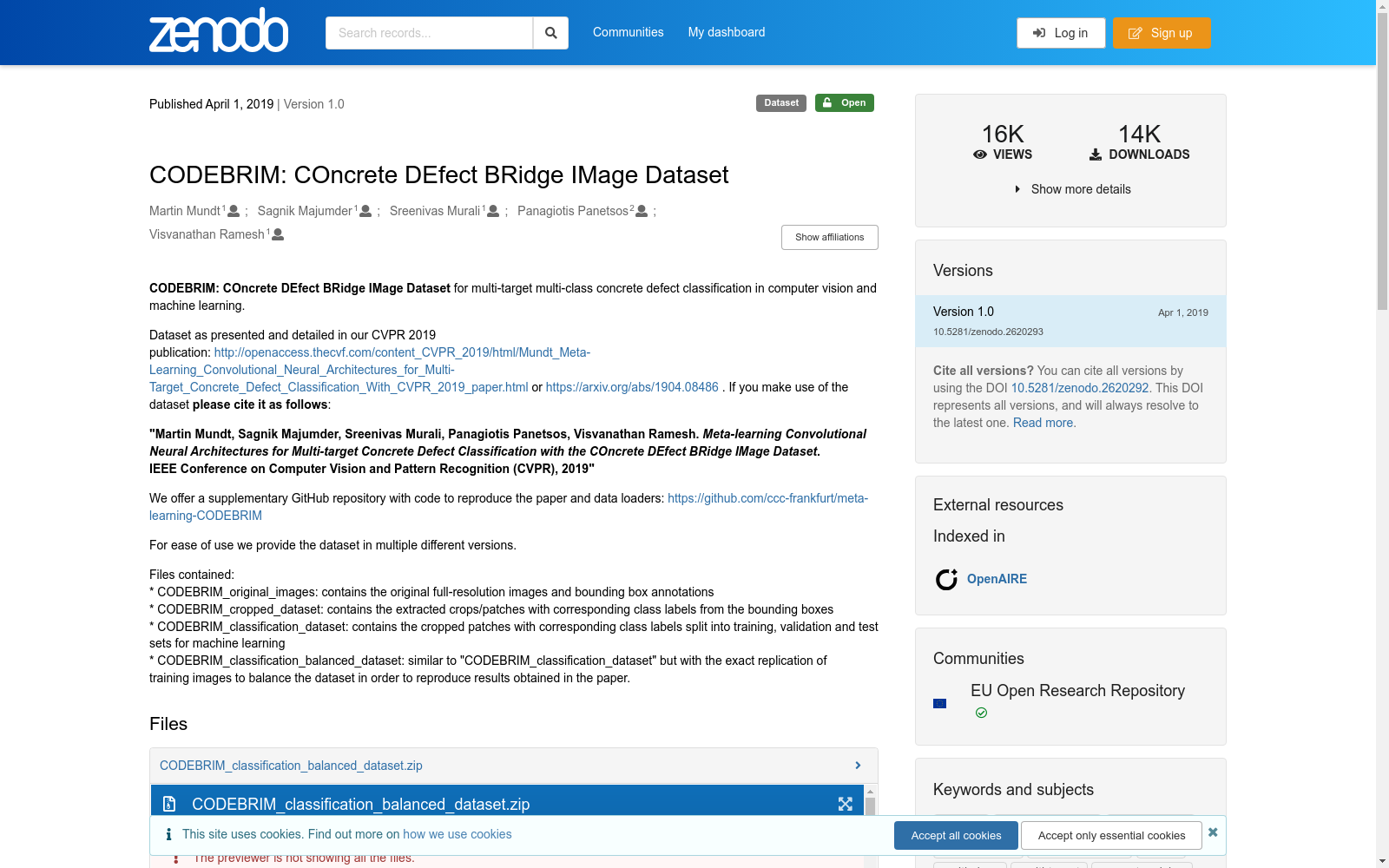Click the views eye icon
This screenshot has height=868, width=1389.
(x=980, y=155)
